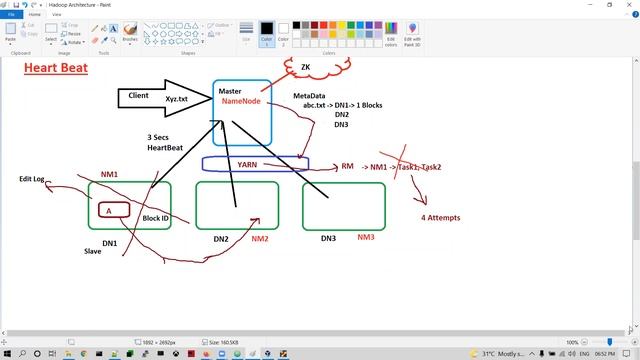Select the Pencil tool
Viewport: 640px width, 360px height.
[x=95, y=28]
